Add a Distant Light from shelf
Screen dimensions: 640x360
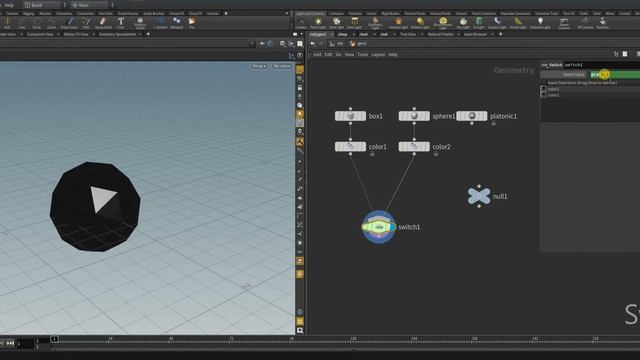click(420, 23)
